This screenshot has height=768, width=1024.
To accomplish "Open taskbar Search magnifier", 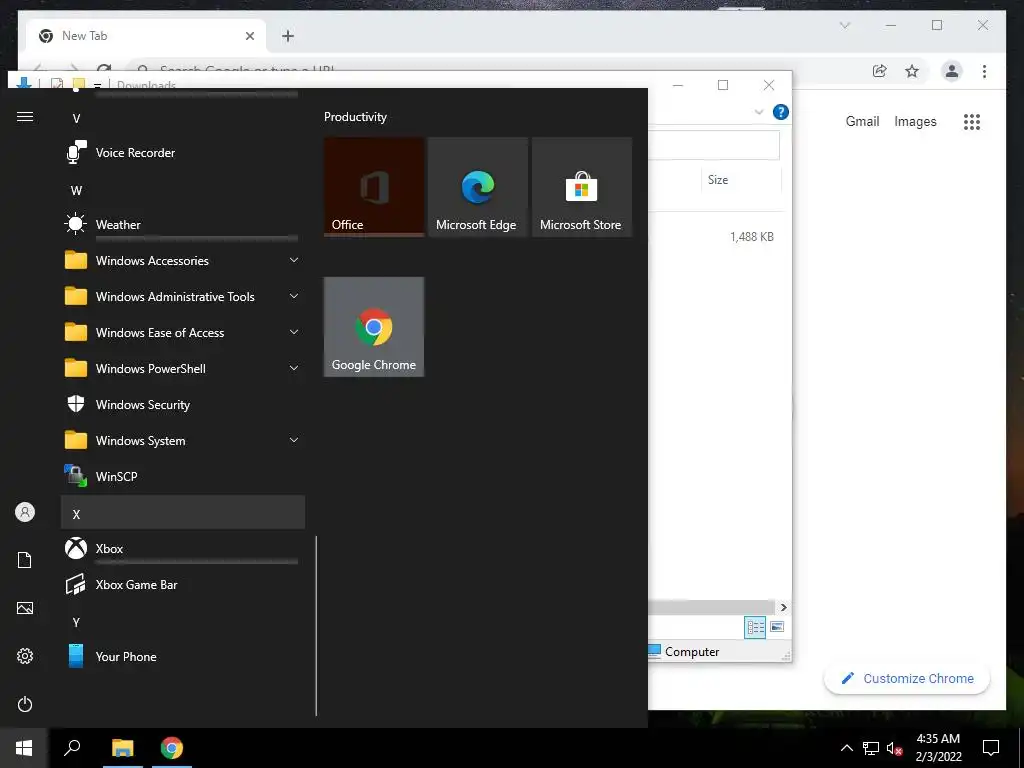I will pyautogui.click(x=72, y=748).
